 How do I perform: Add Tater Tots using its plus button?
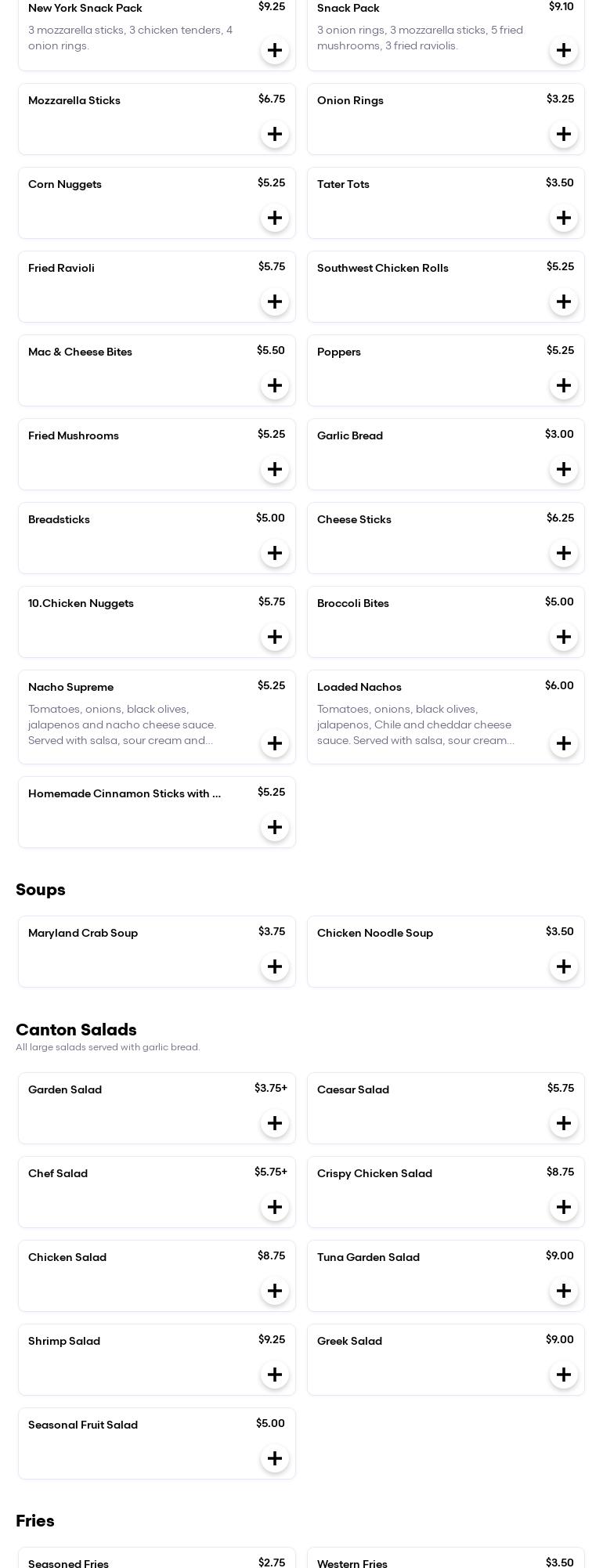(563, 218)
